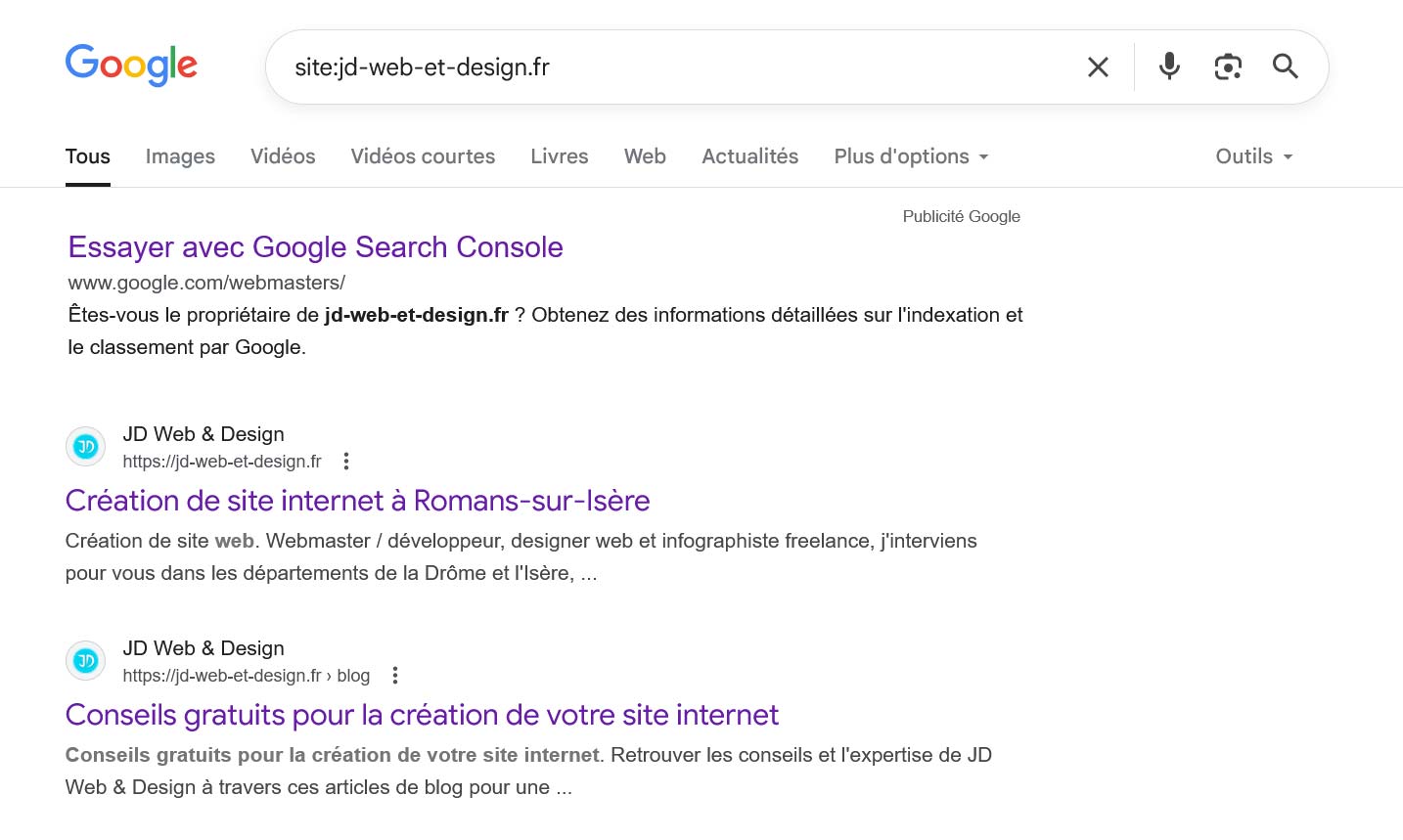Switch to the Livres tab
1403x840 pixels.
tap(560, 156)
